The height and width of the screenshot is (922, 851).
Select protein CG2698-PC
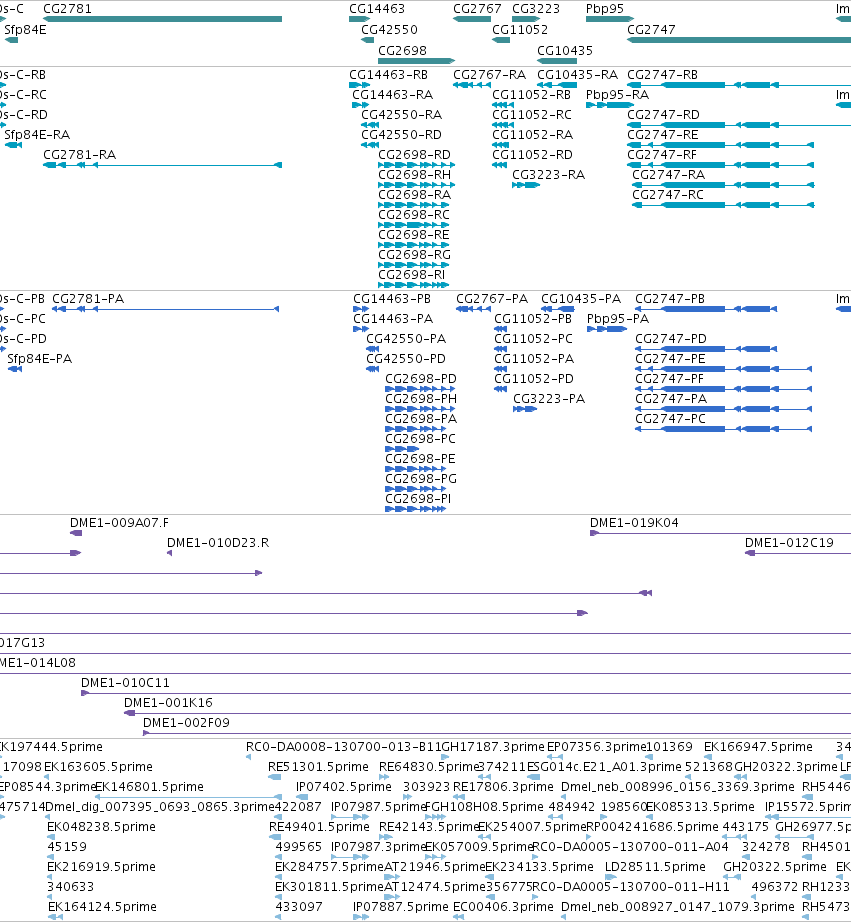[x=420, y=439]
